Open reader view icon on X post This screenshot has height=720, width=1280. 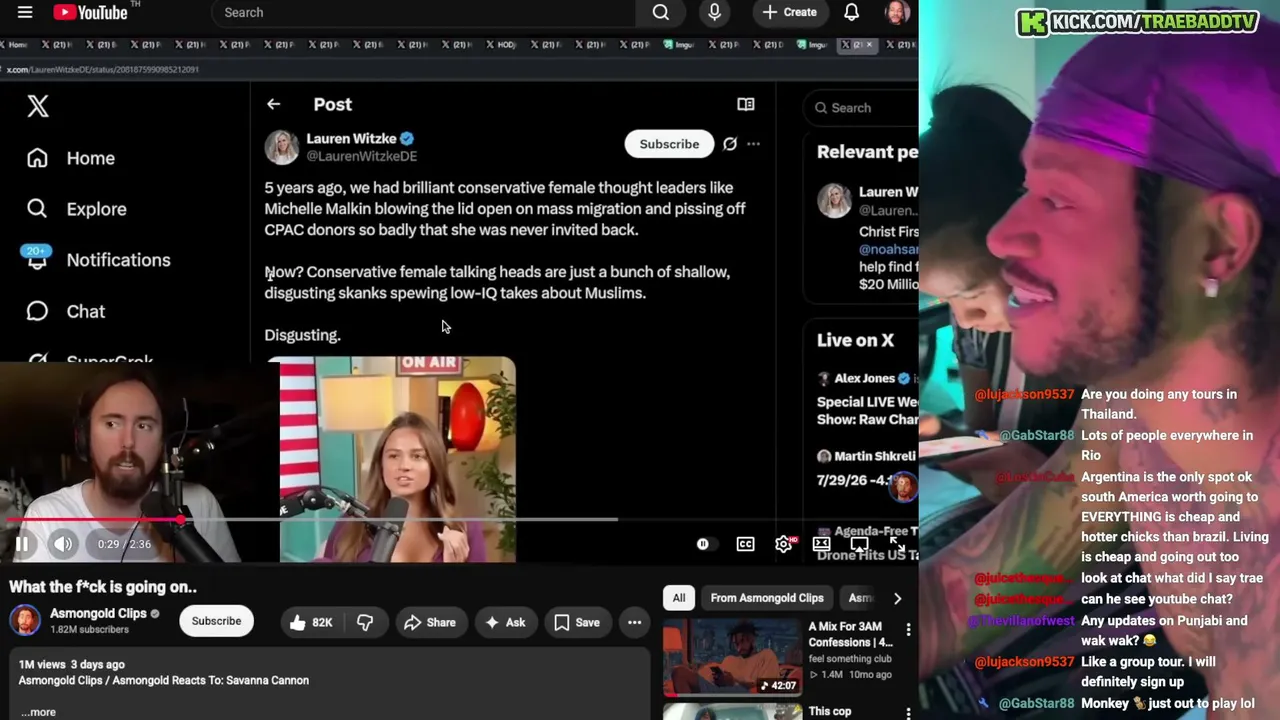746,104
